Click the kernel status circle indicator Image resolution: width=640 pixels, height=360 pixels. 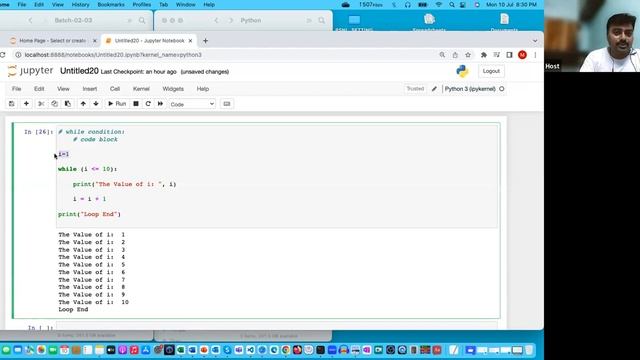coord(502,89)
